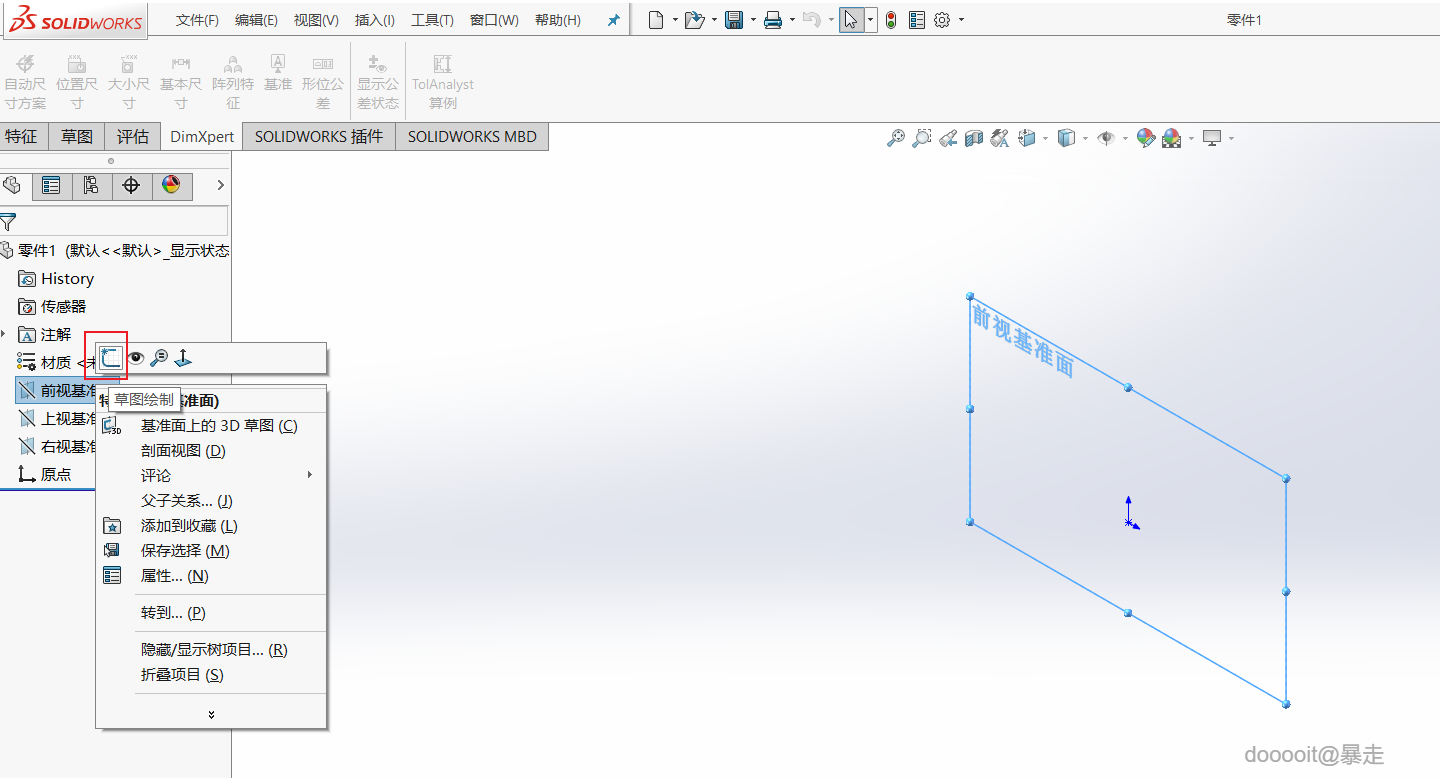Open the Display Style dropdown arrow
This screenshot has width=1440, height=778.
(x=1085, y=138)
